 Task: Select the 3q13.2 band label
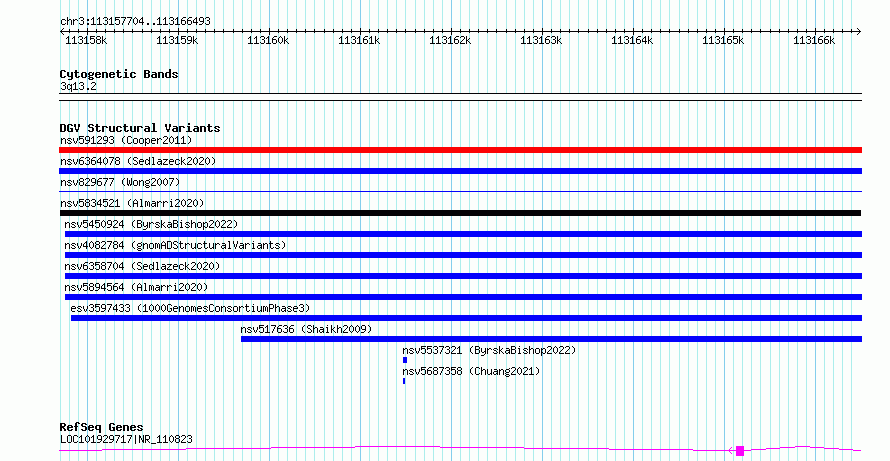pyautogui.click(x=78, y=86)
